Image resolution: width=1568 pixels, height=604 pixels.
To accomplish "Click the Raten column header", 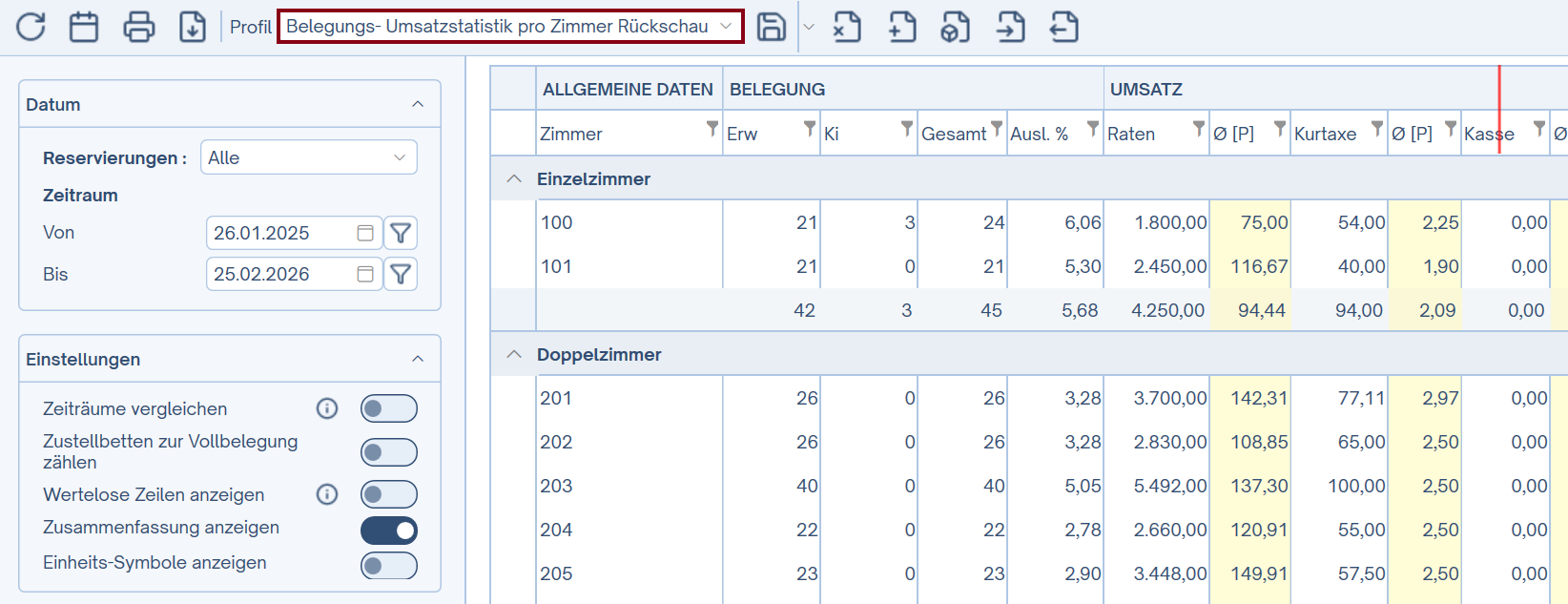I will pyautogui.click(x=1156, y=133).
